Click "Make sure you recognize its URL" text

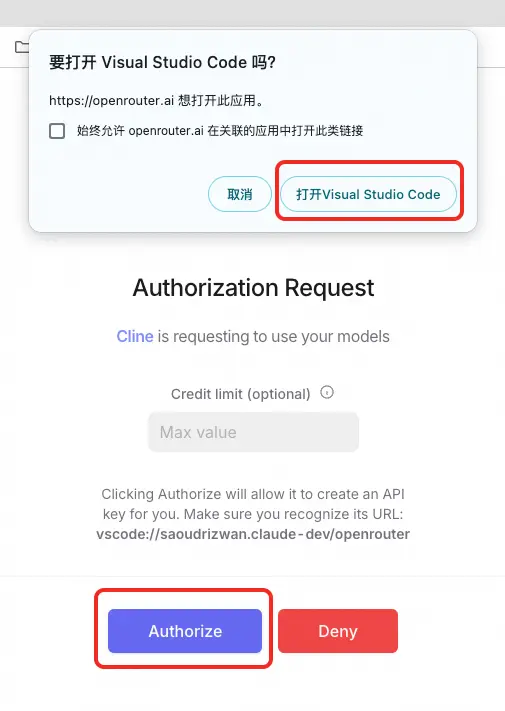293,514
